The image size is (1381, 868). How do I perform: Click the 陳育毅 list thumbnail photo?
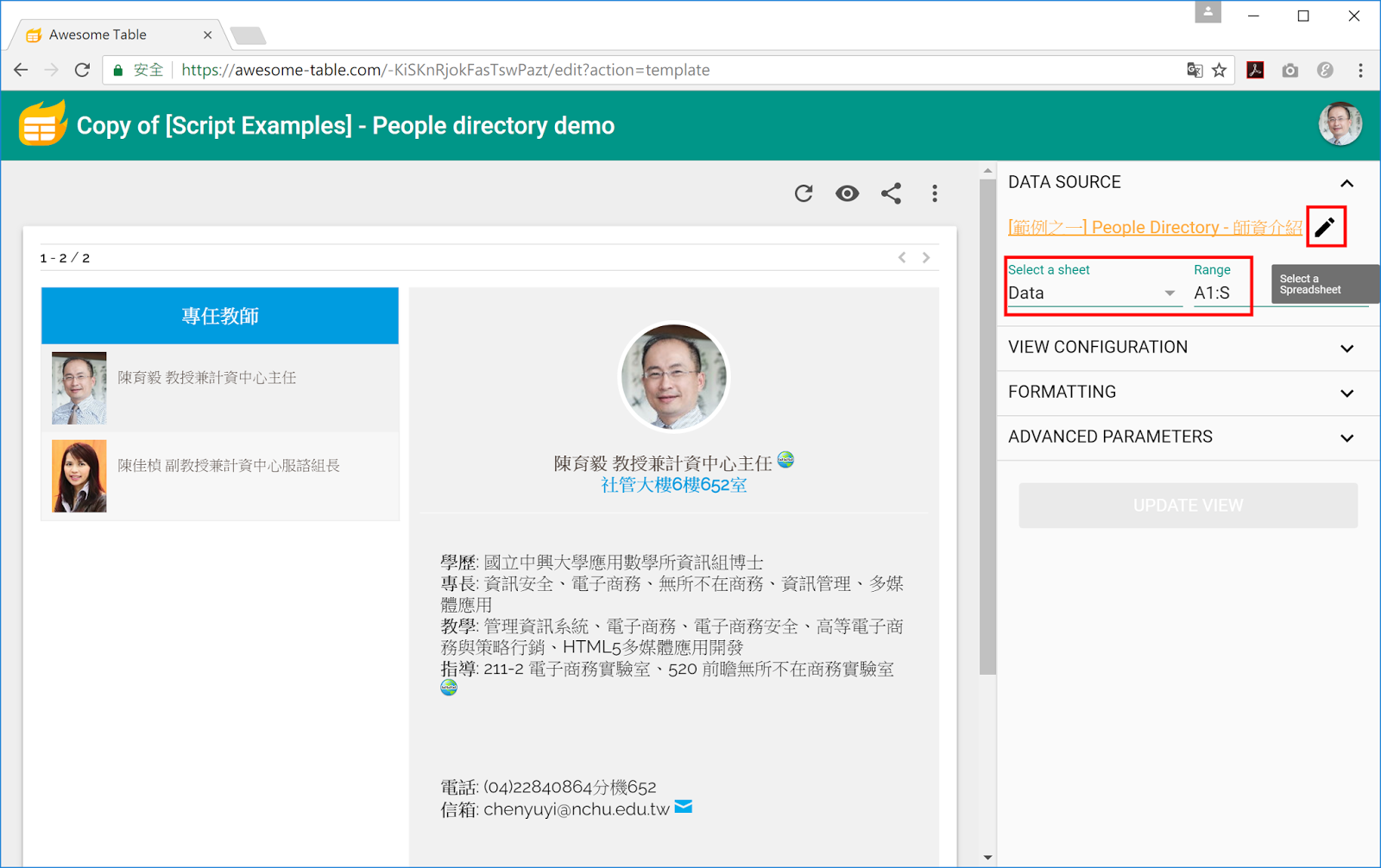(79, 387)
